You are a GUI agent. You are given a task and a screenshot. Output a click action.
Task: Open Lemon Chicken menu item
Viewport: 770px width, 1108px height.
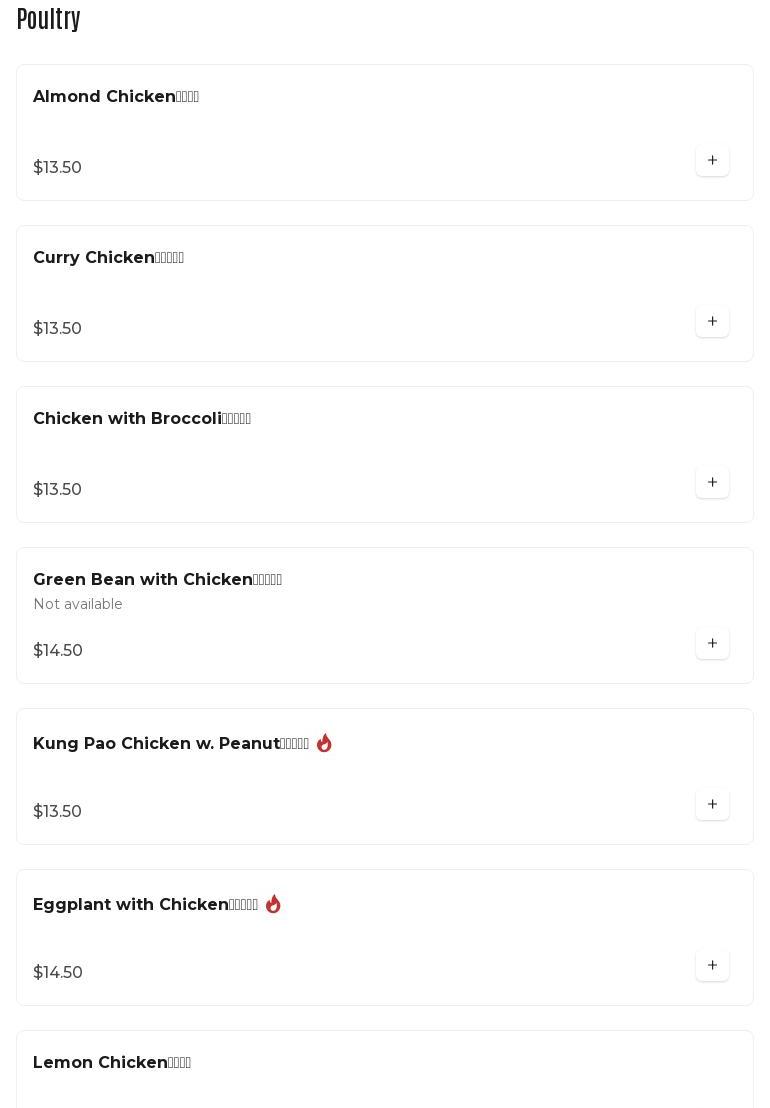[x=112, y=1062]
